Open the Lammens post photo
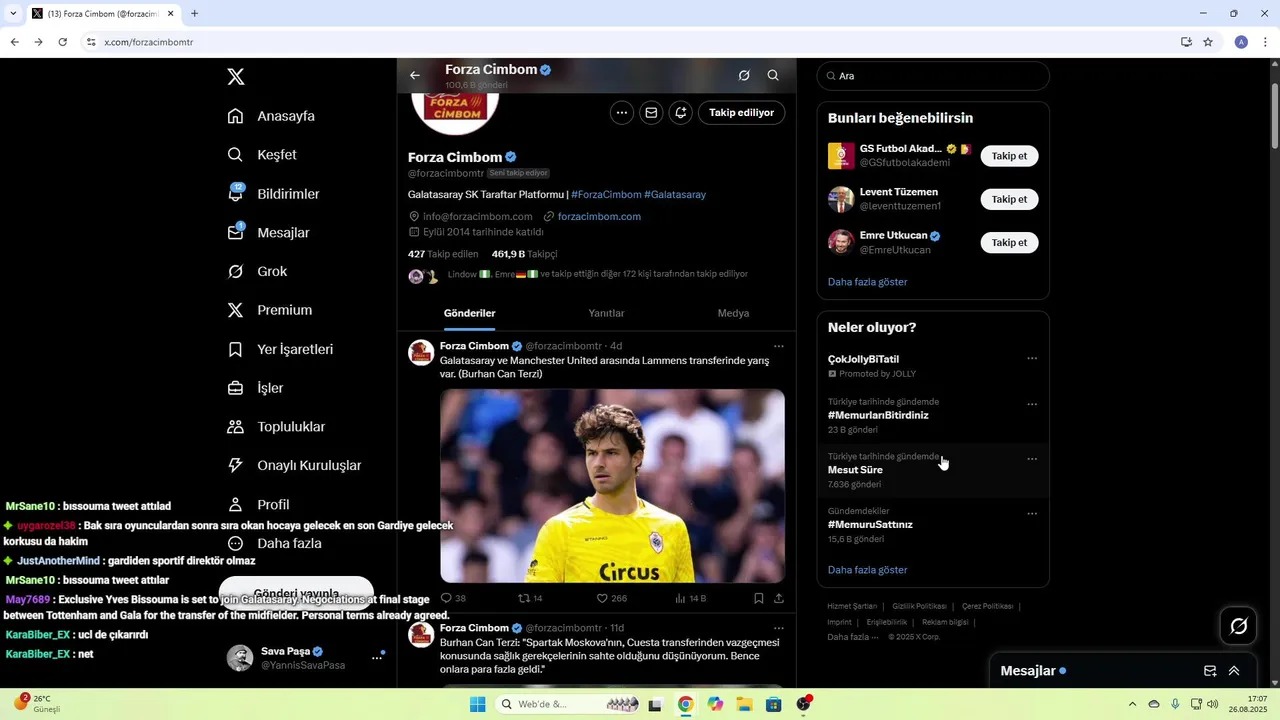 [x=612, y=486]
